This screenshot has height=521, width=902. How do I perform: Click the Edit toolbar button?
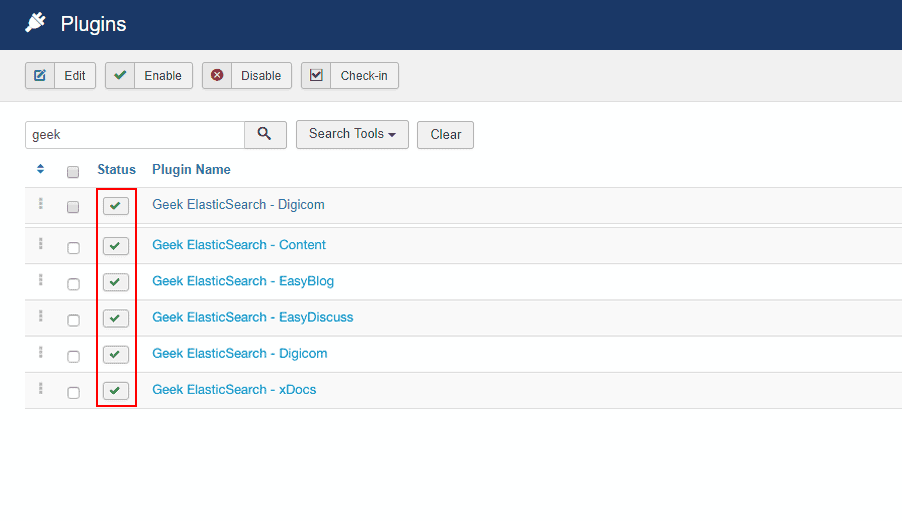(60, 76)
